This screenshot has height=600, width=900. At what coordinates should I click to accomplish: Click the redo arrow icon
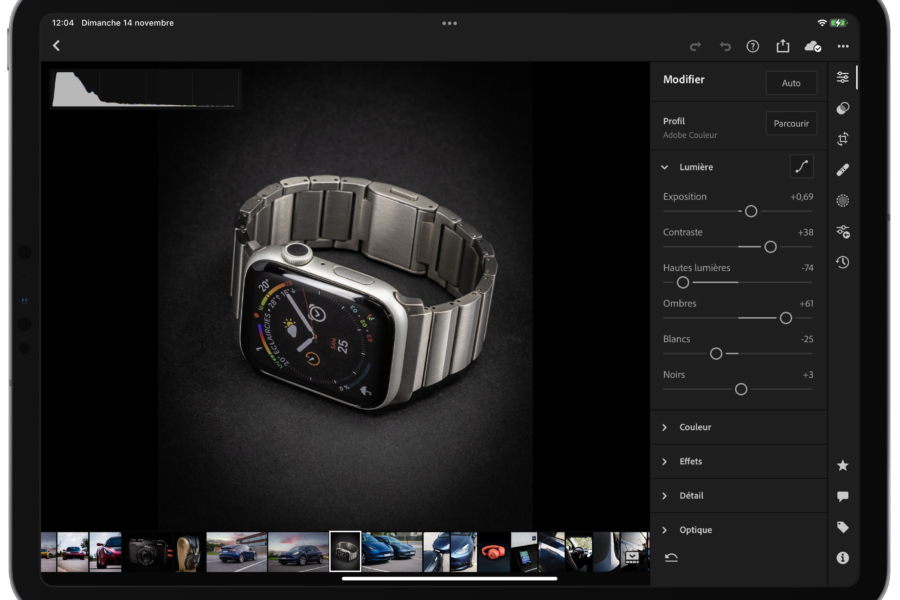(695, 47)
